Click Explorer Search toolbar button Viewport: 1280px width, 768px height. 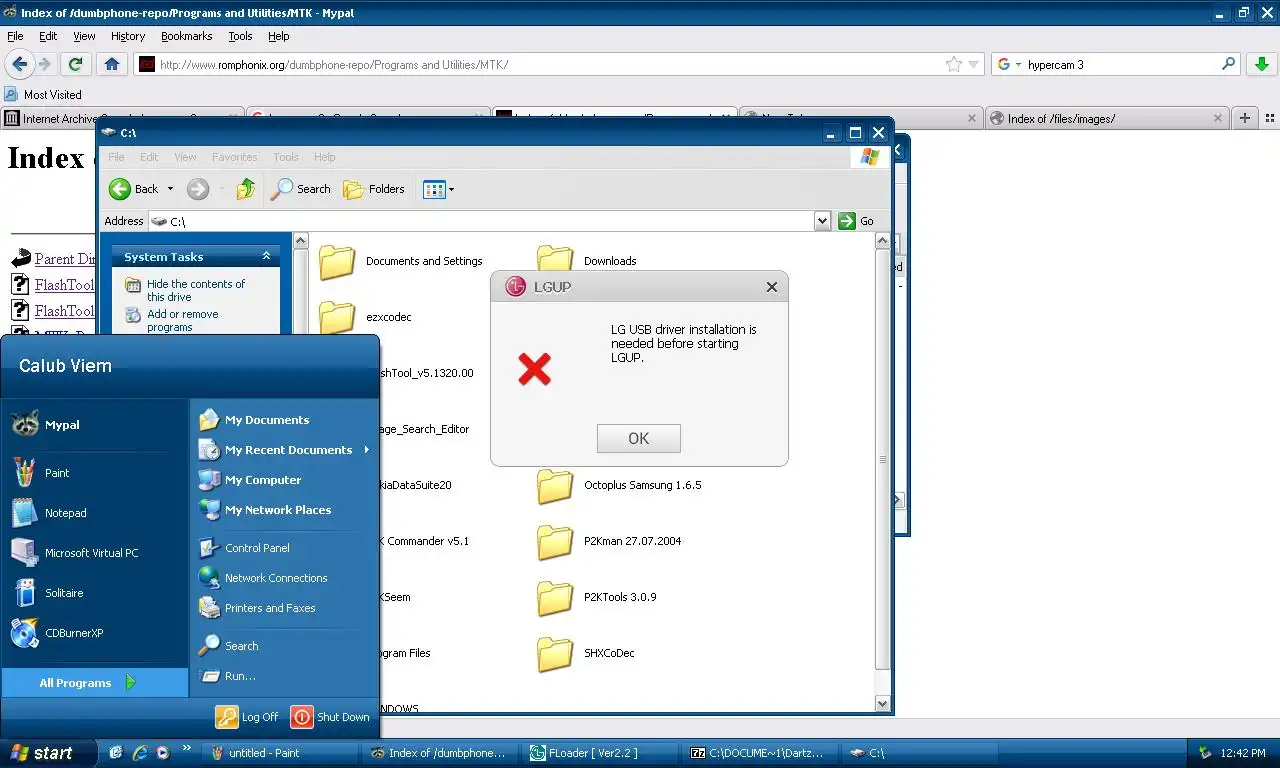pos(301,189)
